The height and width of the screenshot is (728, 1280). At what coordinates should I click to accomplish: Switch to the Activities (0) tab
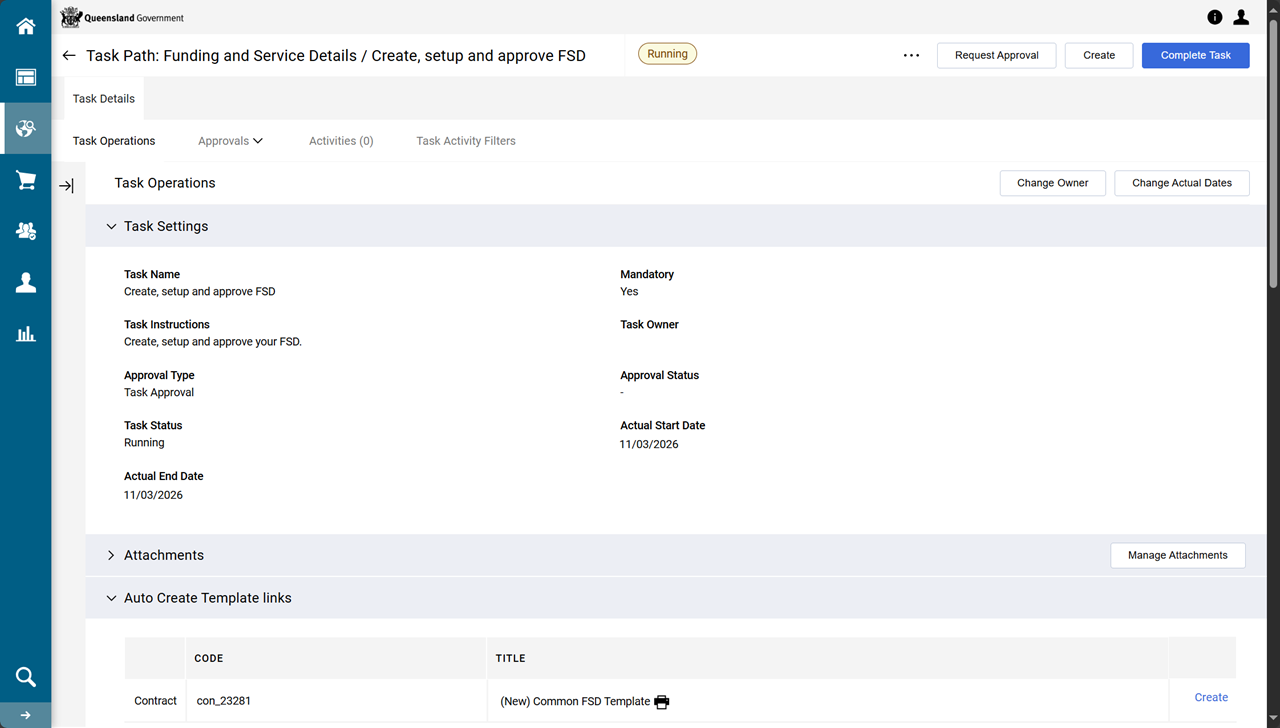click(341, 141)
